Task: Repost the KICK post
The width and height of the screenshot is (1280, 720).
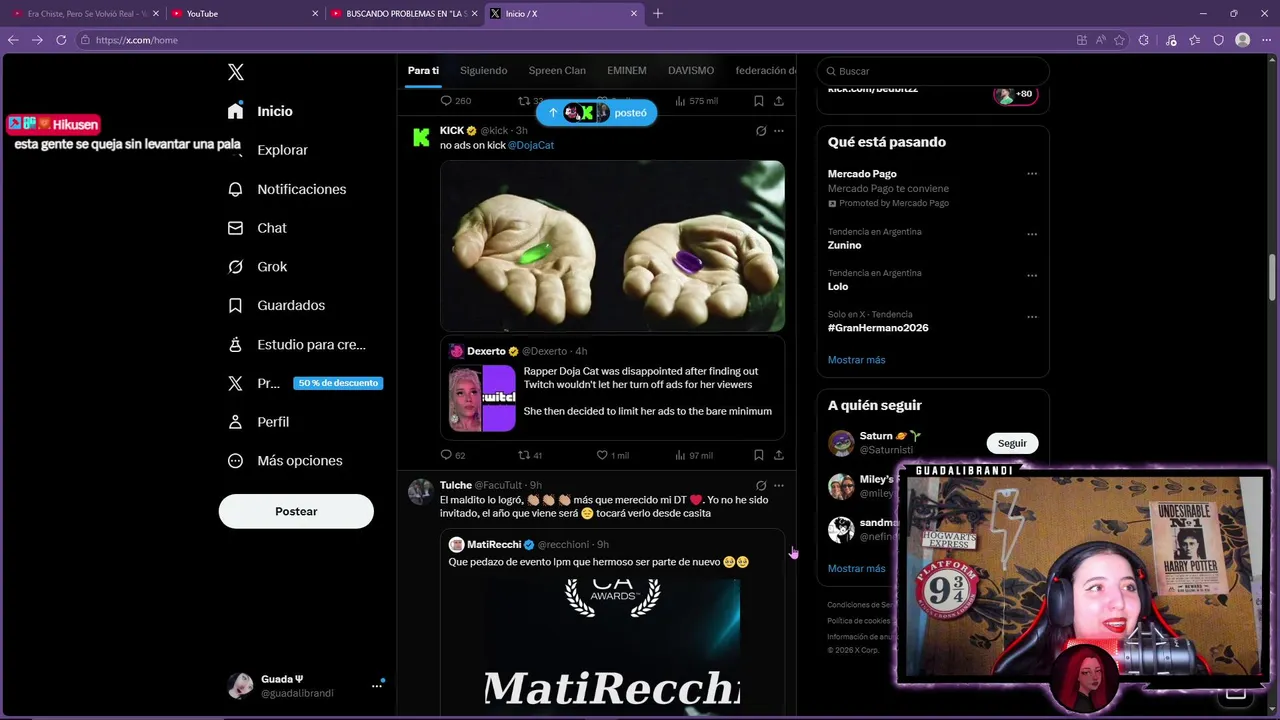Action: tap(523, 455)
